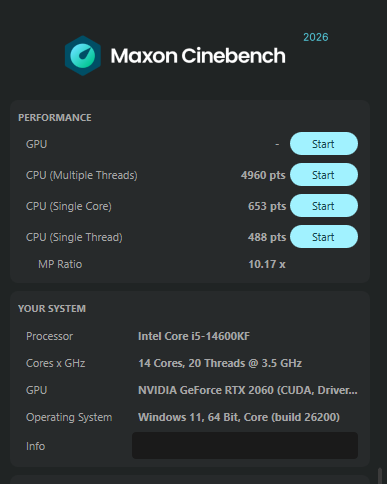Click the 488 pts single thread score
This screenshot has width=387, height=484.
click(x=267, y=237)
